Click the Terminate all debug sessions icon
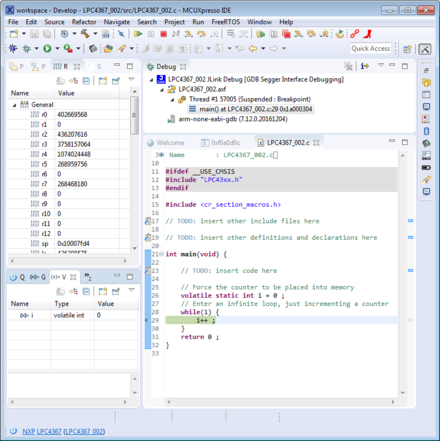Screen dimensions: 440x441 pyautogui.click(x=286, y=34)
